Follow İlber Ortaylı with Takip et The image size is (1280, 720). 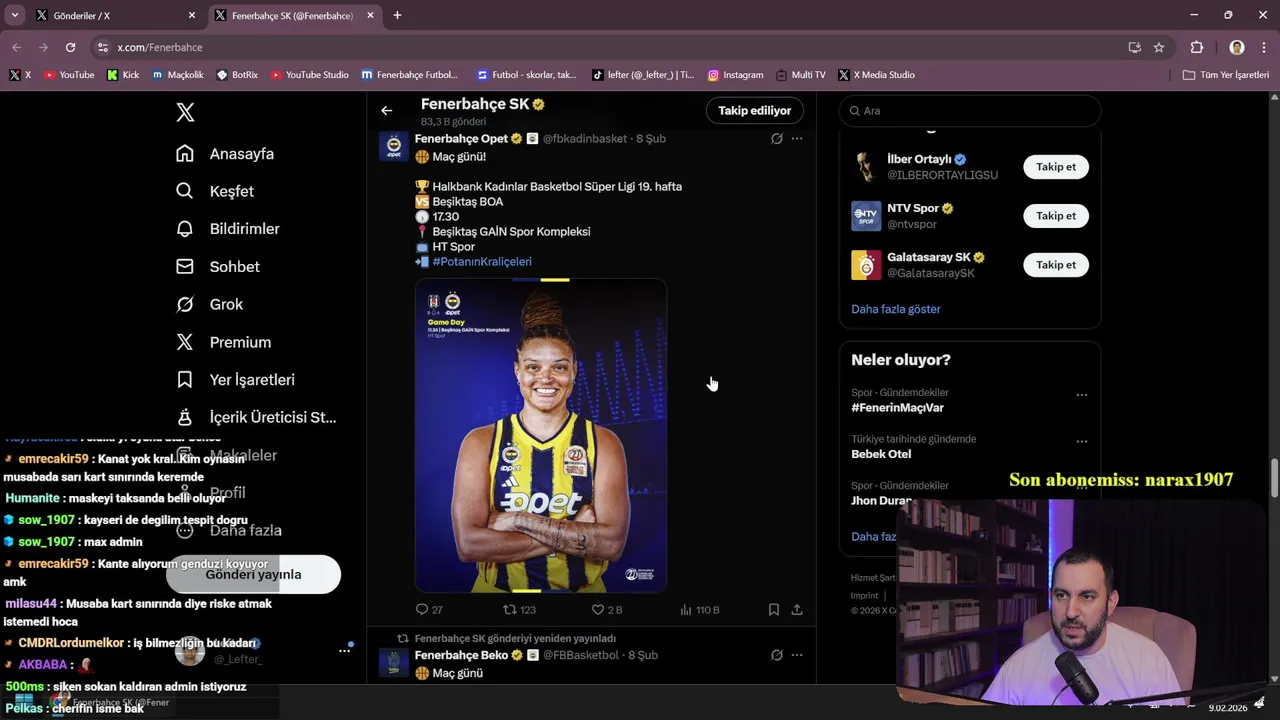1056,167
